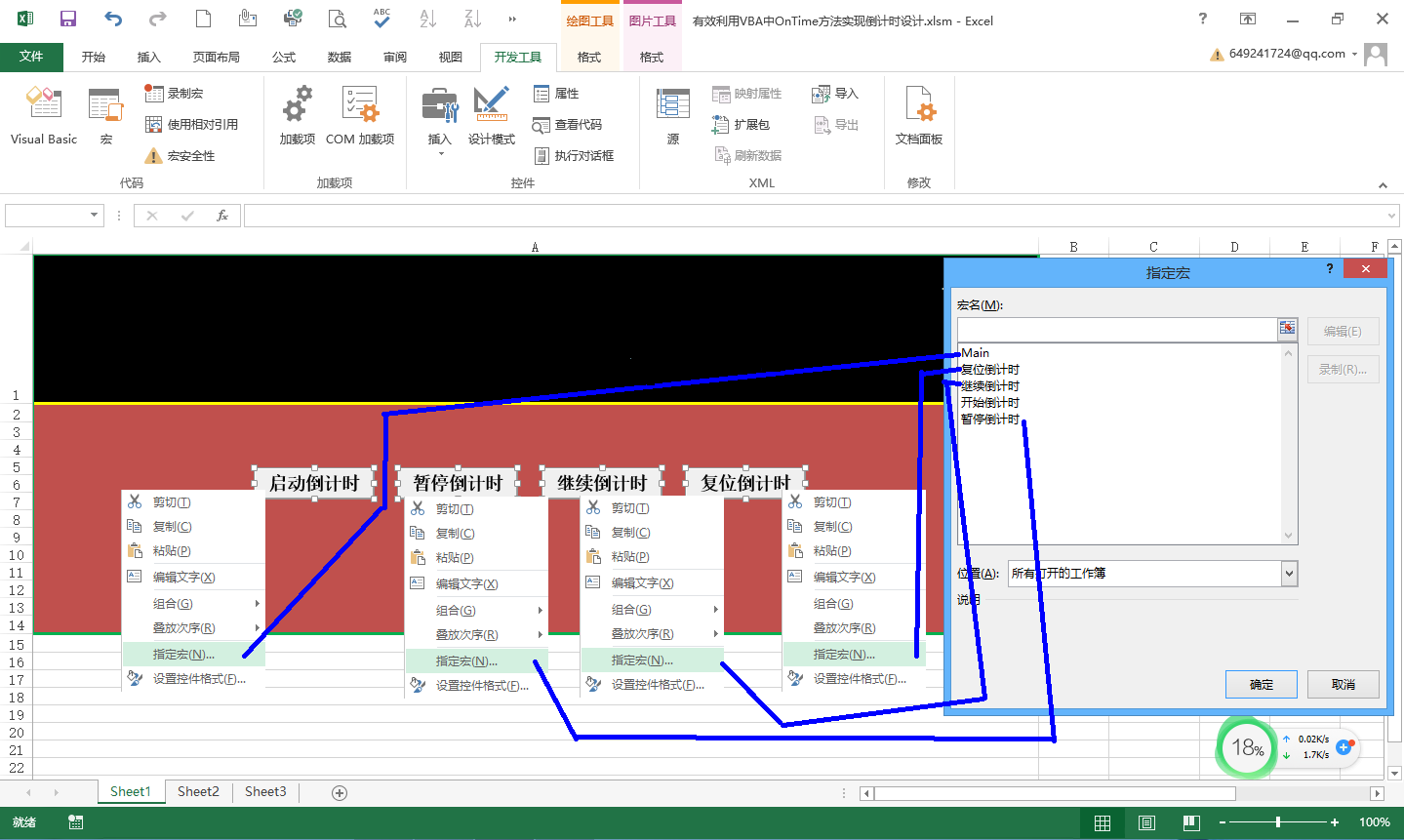Choose 编辑文字(X) in menu under 暂停倒计时
This screenshot has width=1404, height=840.
coord(476,583)
